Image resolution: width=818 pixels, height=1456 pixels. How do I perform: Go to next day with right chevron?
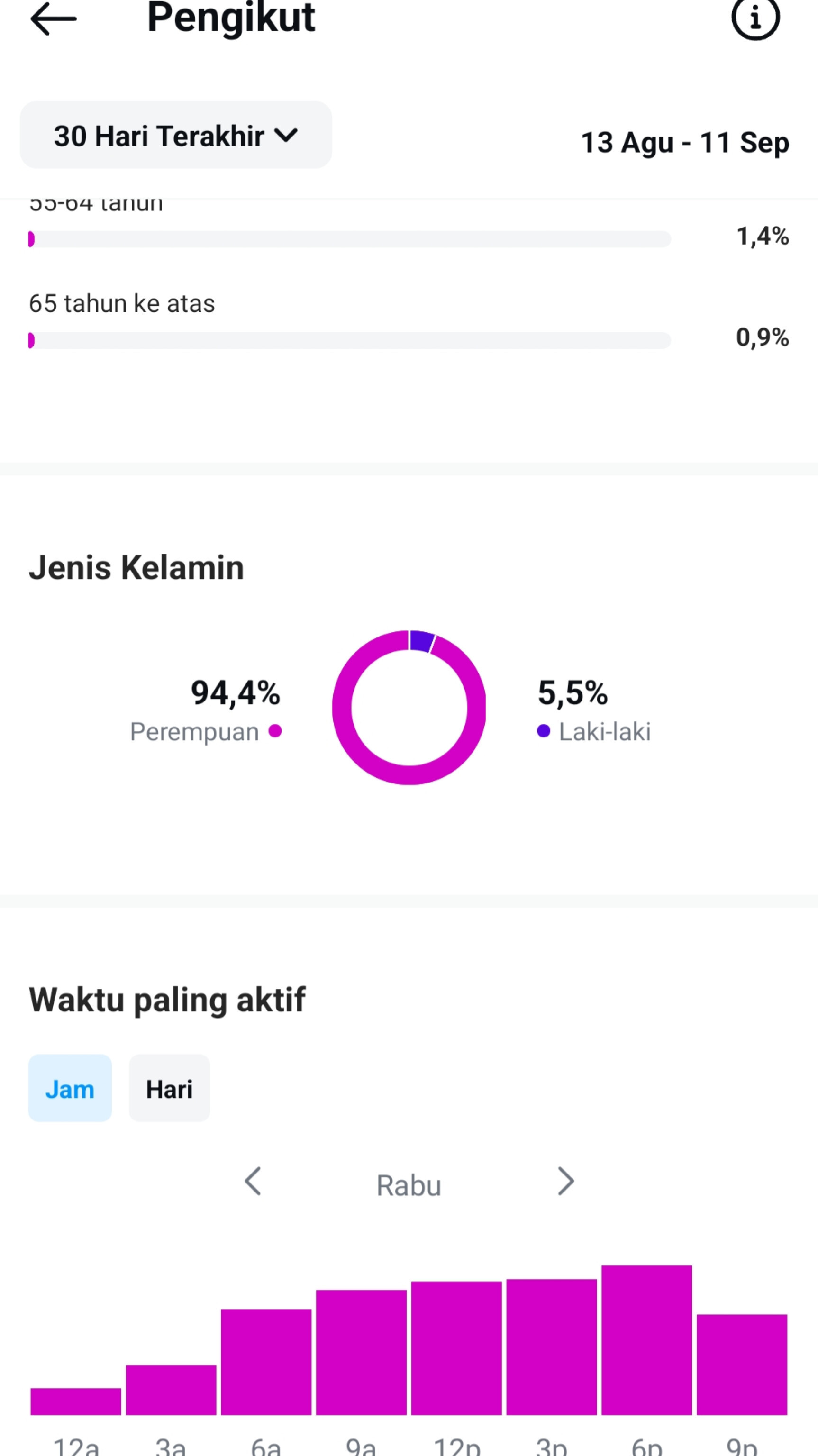point(565,1181)
